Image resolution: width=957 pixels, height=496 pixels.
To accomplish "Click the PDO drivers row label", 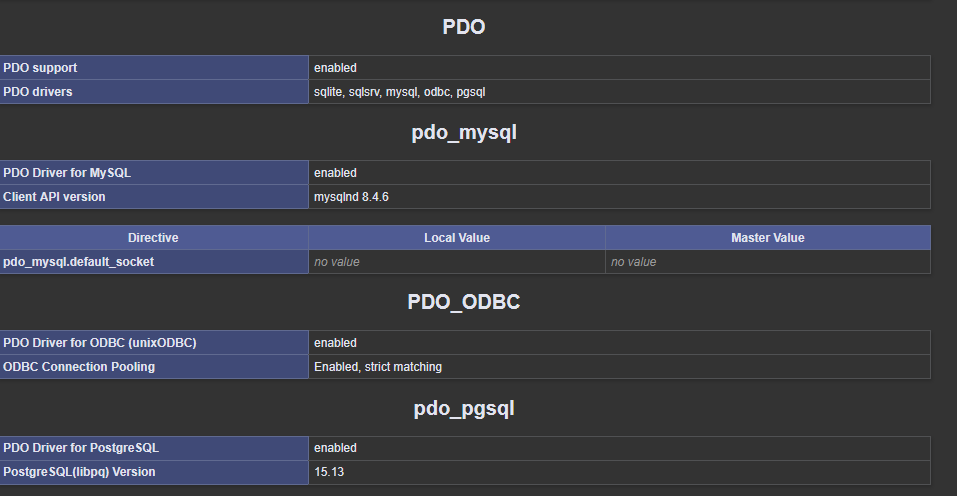I will [x=38, y=92].
